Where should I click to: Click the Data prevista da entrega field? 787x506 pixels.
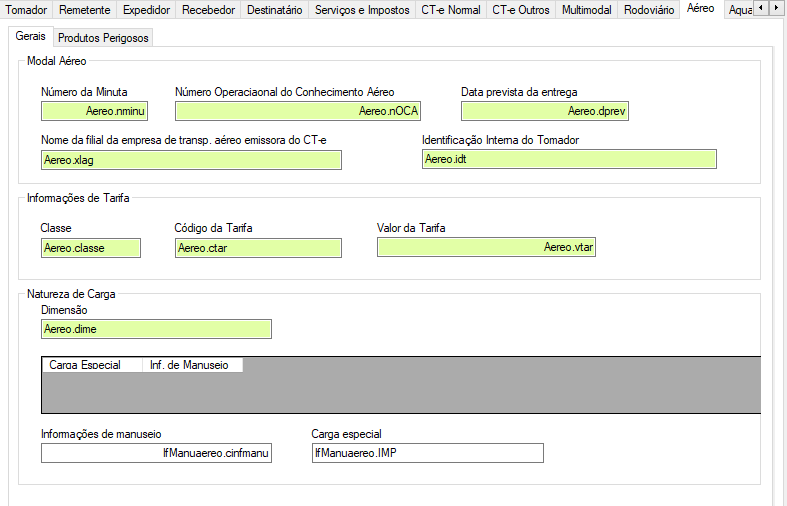pos(545,111)
